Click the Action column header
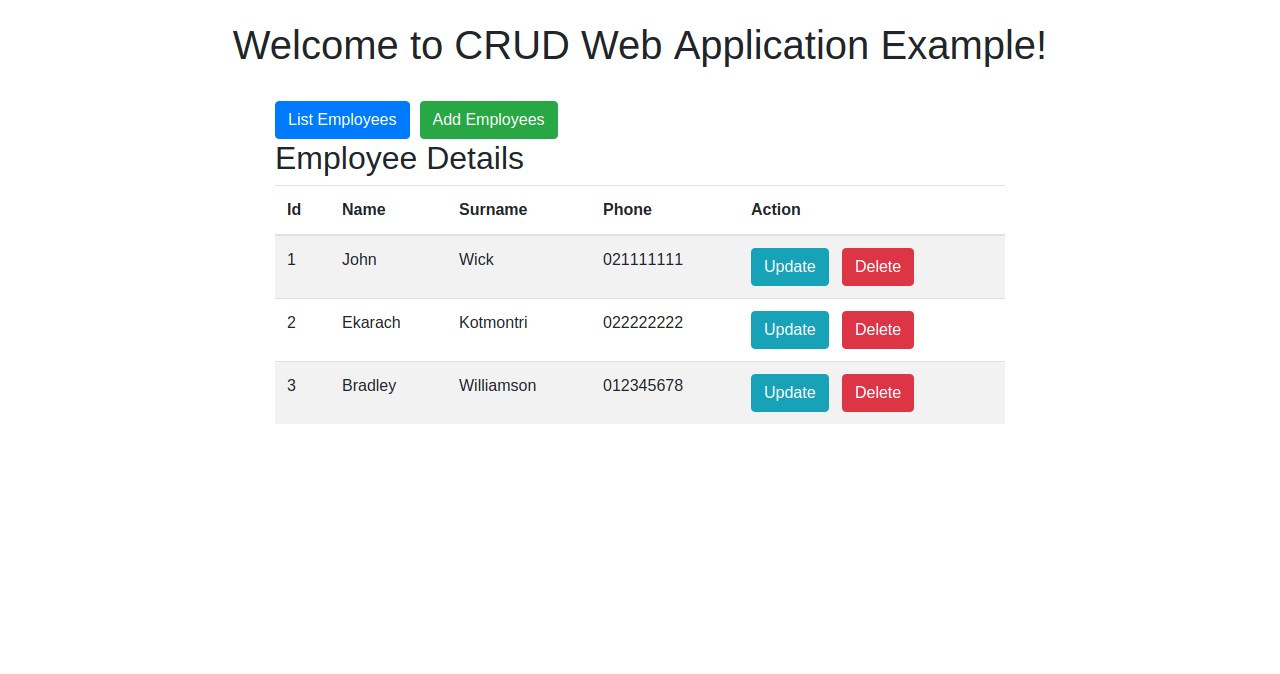This screenshot has width=1280, height=674. click(x=776, y=209)
